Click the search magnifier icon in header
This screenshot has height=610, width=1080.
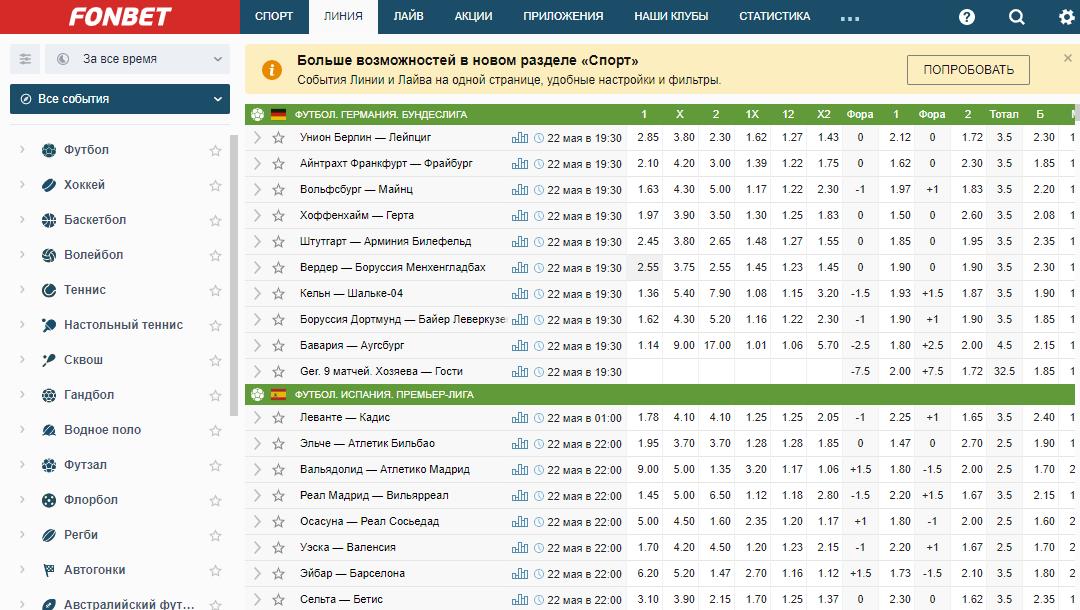point(1017,17)
